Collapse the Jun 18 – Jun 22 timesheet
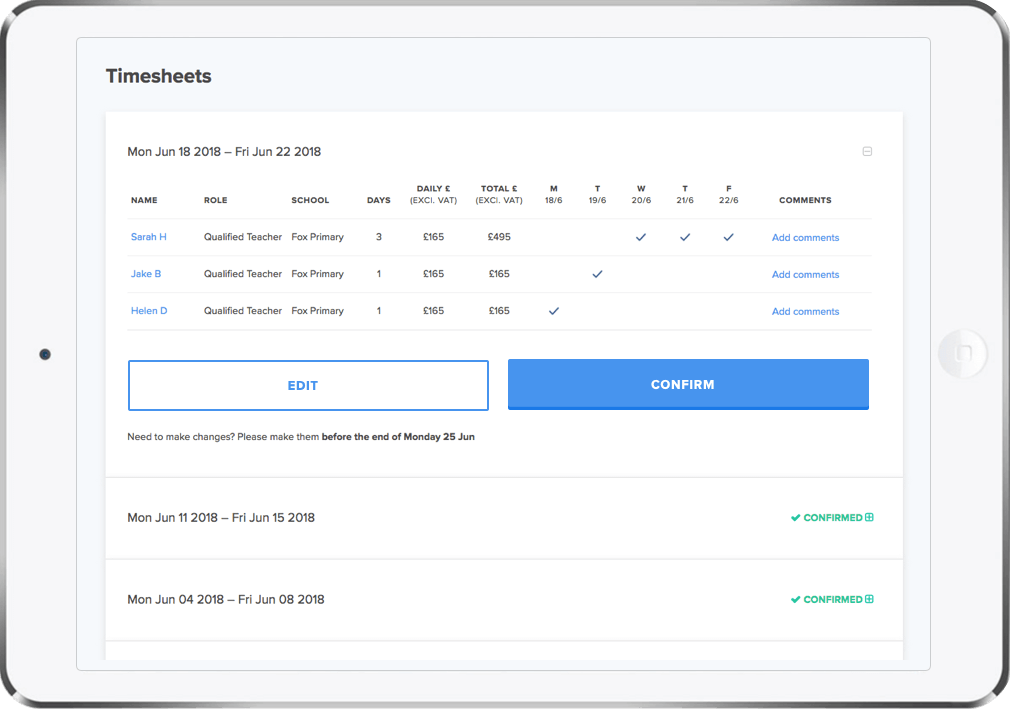The height and width of the screenshot is (713, 1010). click(x=867, y=151)
